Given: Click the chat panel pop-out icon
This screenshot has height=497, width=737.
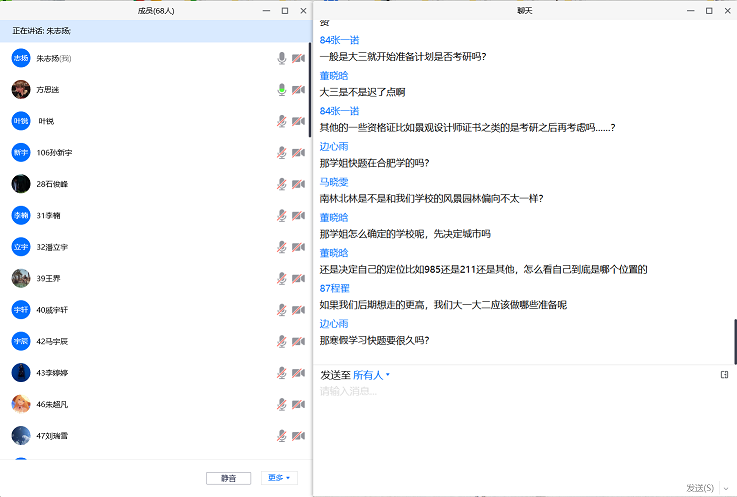Looking at the screenshot, I should coord(724,375).
